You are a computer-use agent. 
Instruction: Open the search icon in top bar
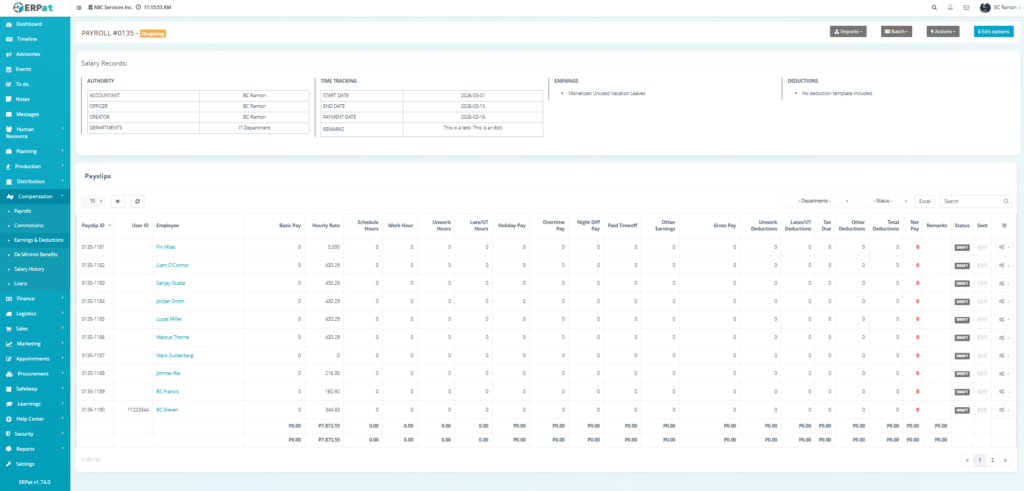click(932, 7)
